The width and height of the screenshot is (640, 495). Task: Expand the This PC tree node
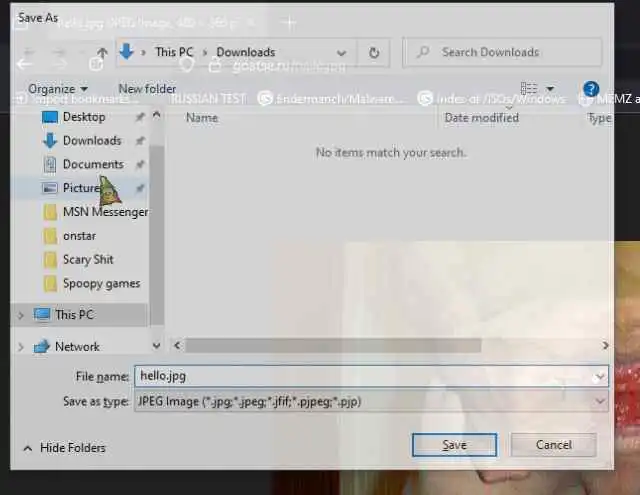(21, 315)
